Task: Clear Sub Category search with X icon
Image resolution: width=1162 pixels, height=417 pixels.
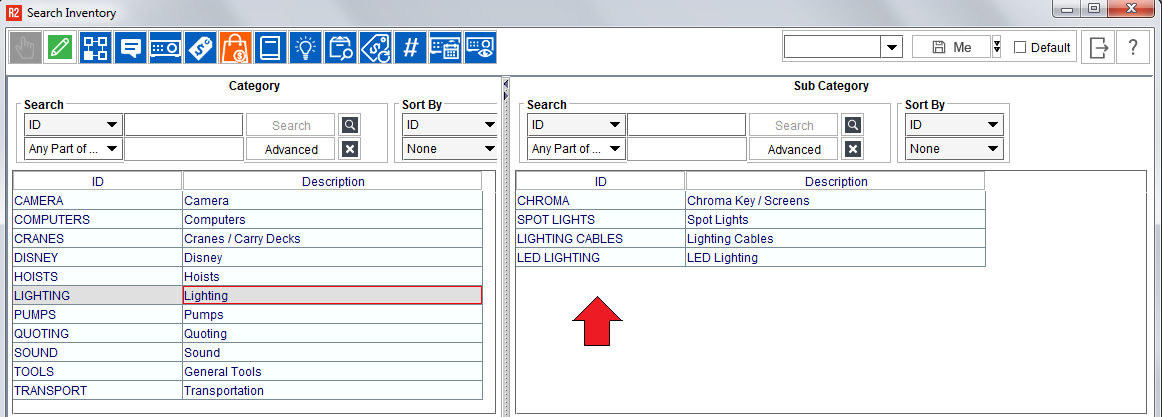Action: (852, 149)
